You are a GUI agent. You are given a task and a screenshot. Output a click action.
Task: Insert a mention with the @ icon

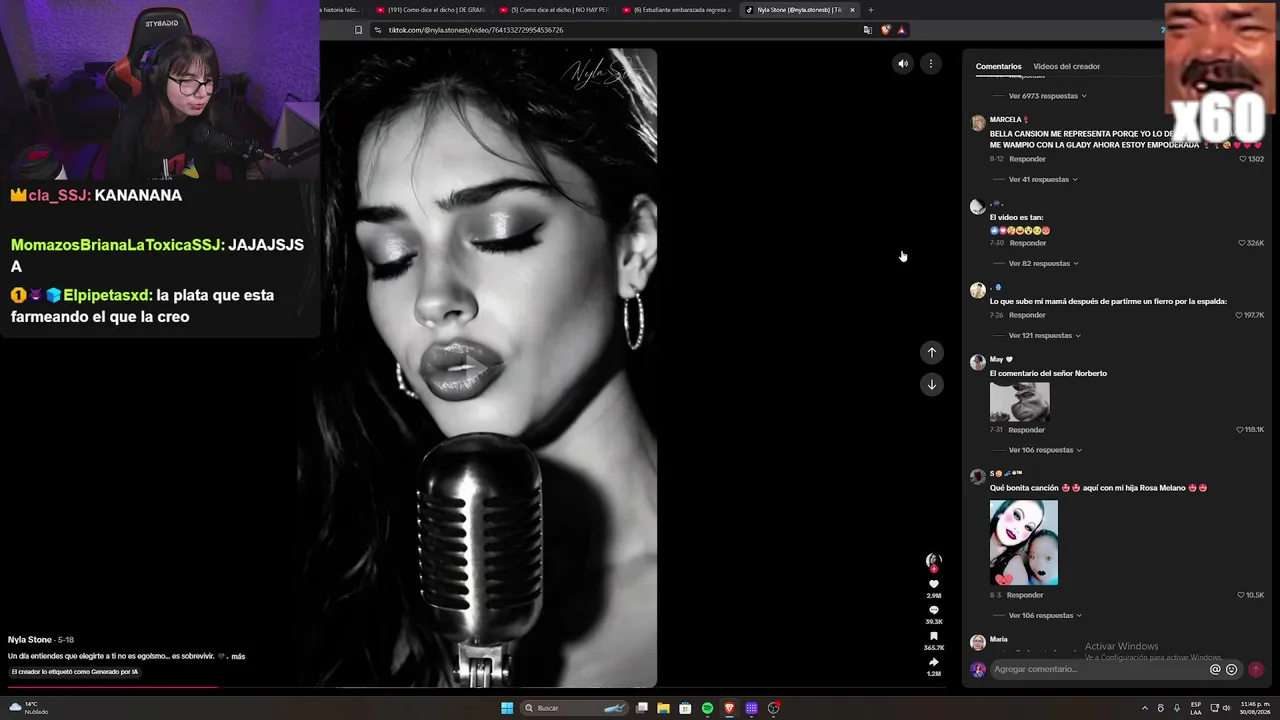(1215, 670)
